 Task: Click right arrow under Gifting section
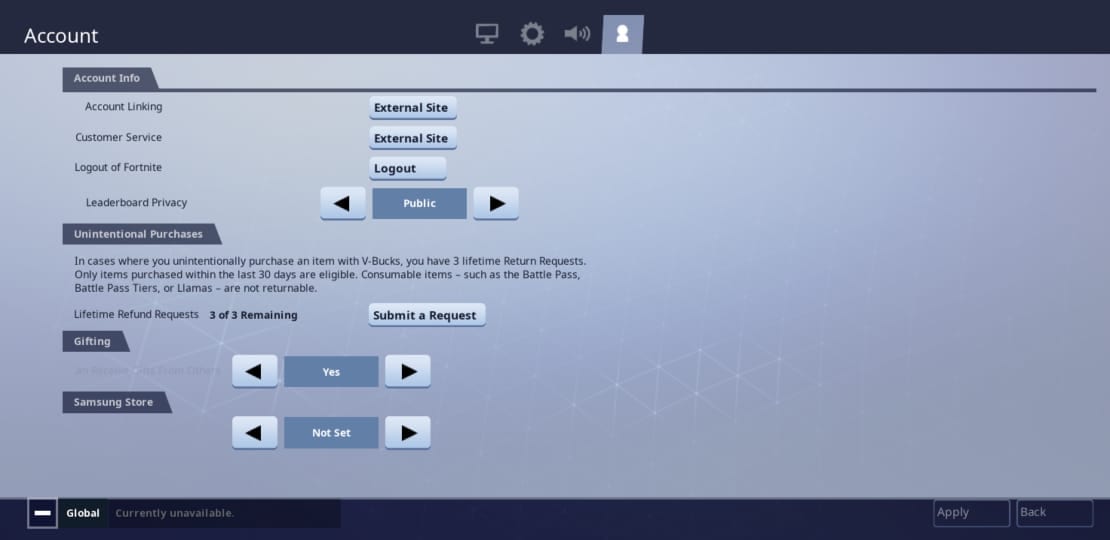click(408, 371)
